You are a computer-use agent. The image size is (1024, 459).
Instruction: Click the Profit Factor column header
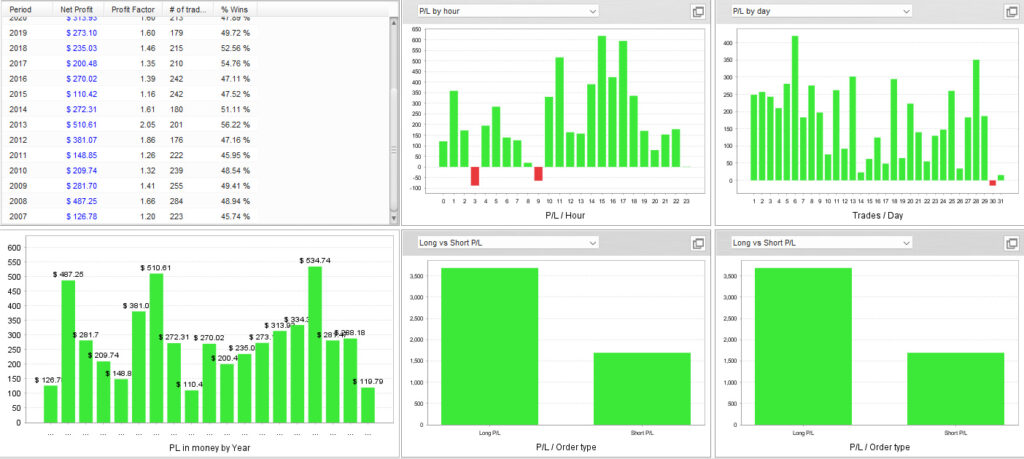coord(132,8)
